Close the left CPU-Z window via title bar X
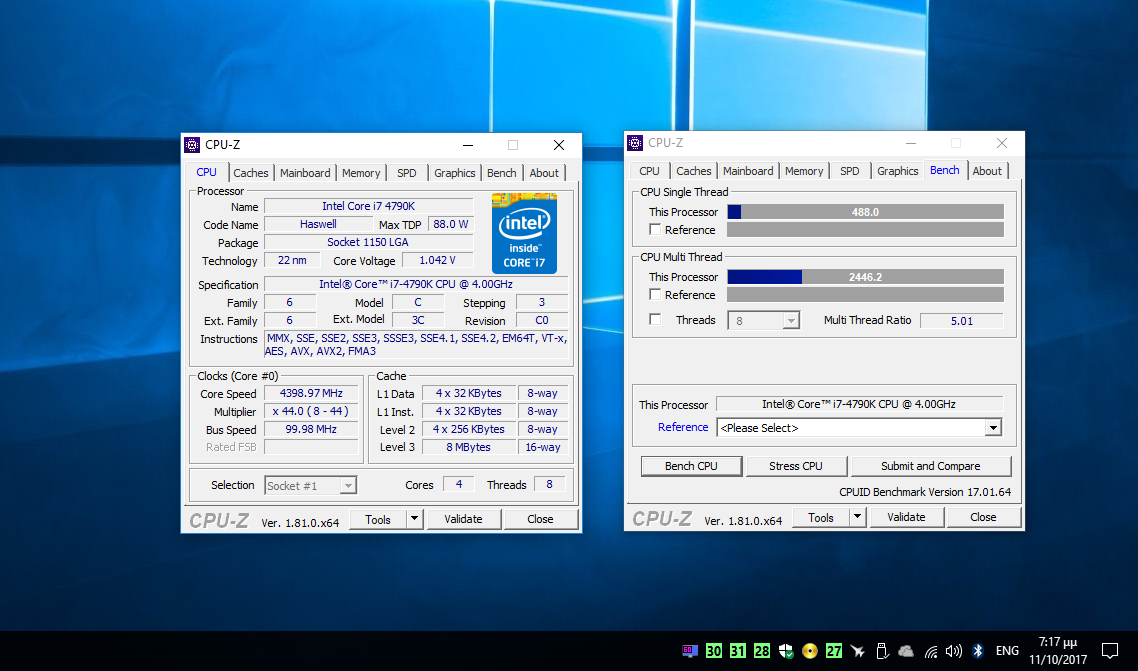Viewport: 1138px width, 671px height. click(x=559, y=145)
